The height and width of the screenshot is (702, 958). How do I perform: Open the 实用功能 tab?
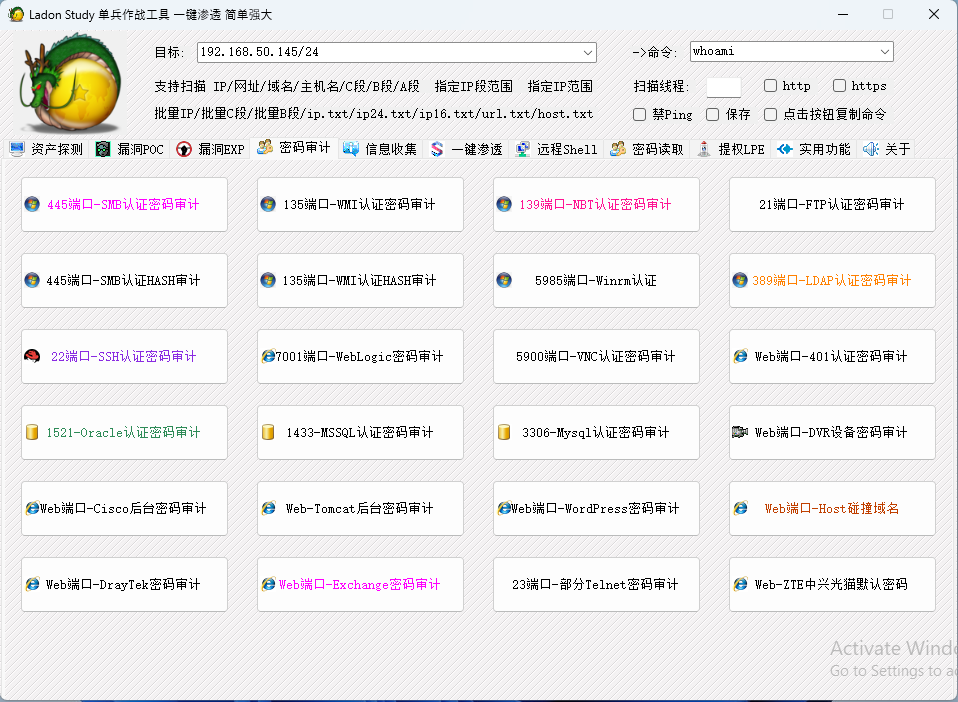click(x=814, y=149)
